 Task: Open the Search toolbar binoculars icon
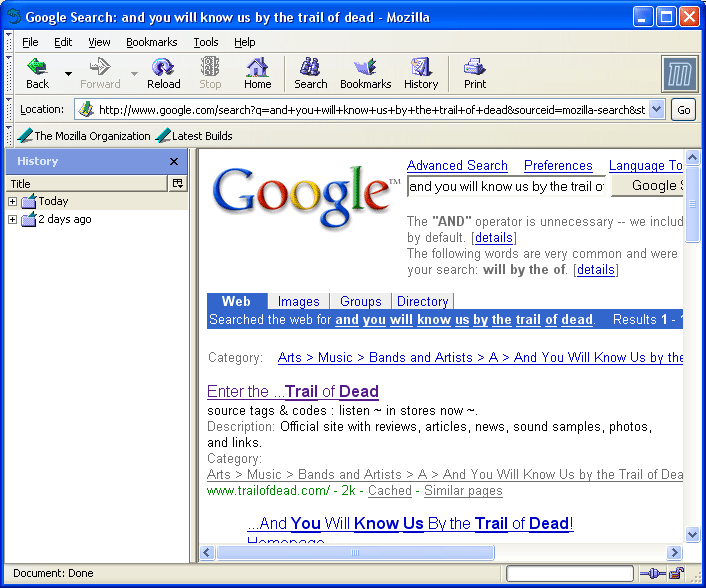310,68
